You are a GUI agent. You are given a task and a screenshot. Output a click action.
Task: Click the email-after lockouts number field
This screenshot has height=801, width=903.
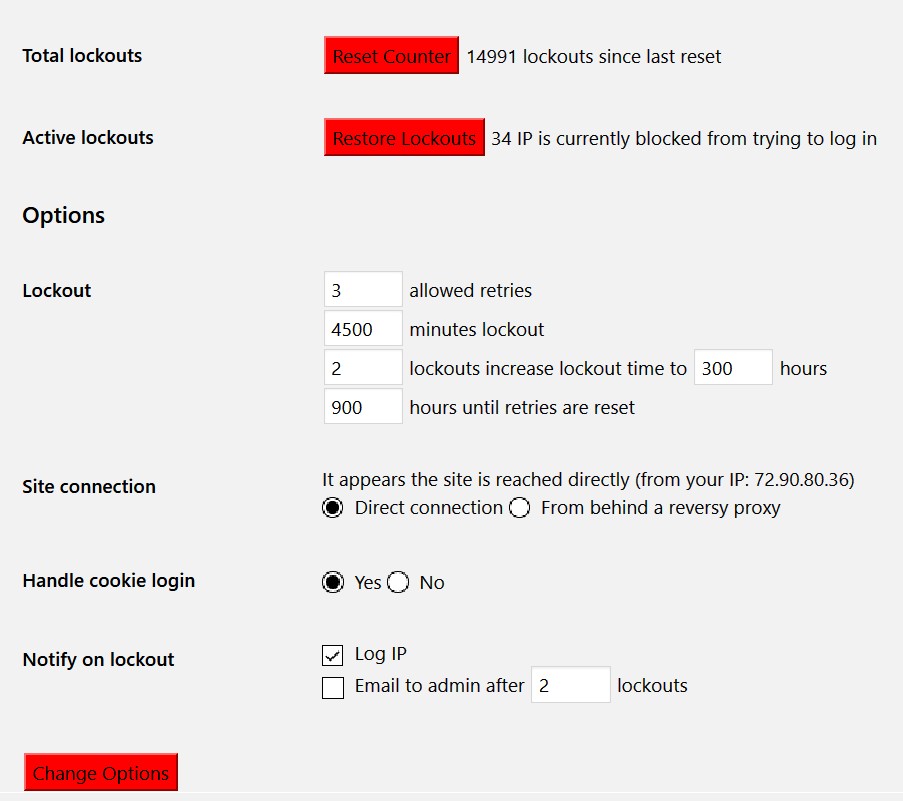click(570, 685)
